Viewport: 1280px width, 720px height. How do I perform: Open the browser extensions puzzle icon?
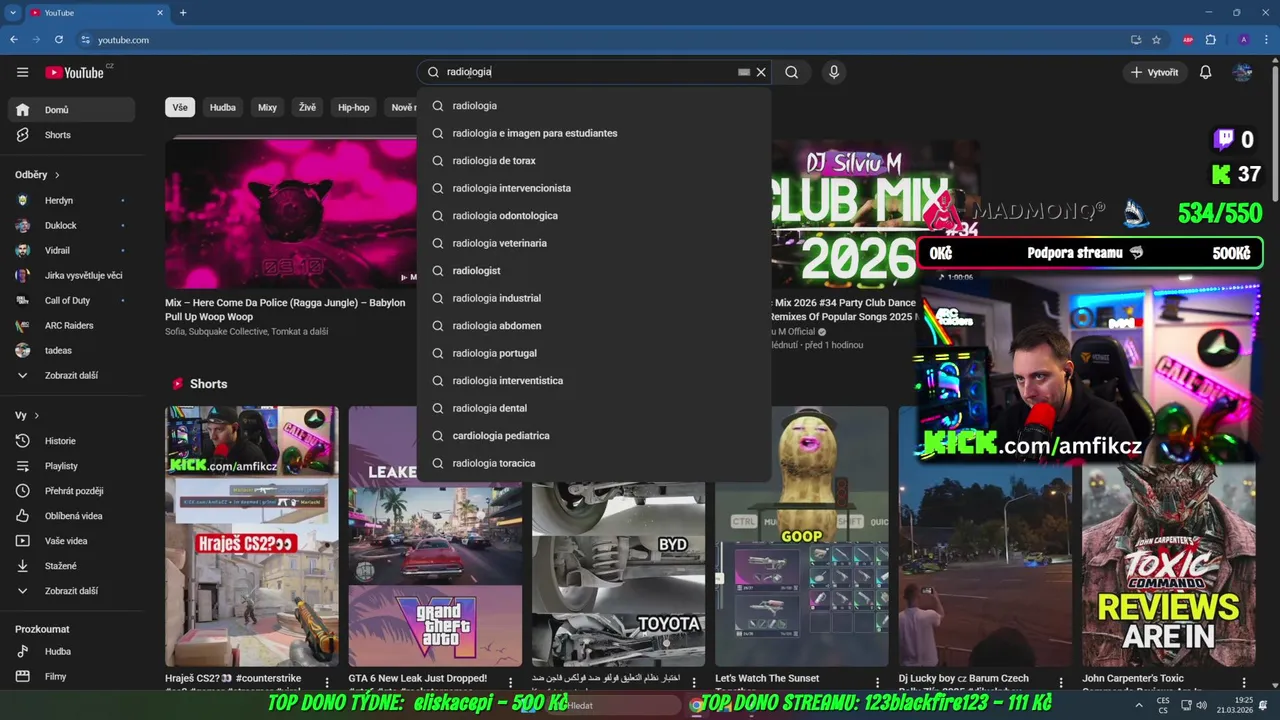tap(1210, 40)
